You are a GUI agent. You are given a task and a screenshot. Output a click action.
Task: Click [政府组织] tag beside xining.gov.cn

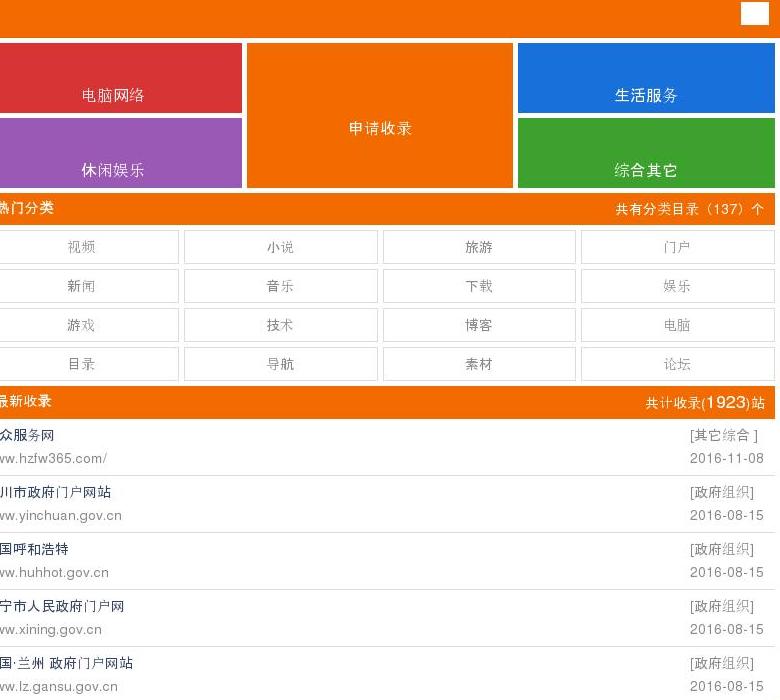click(722, 606)
